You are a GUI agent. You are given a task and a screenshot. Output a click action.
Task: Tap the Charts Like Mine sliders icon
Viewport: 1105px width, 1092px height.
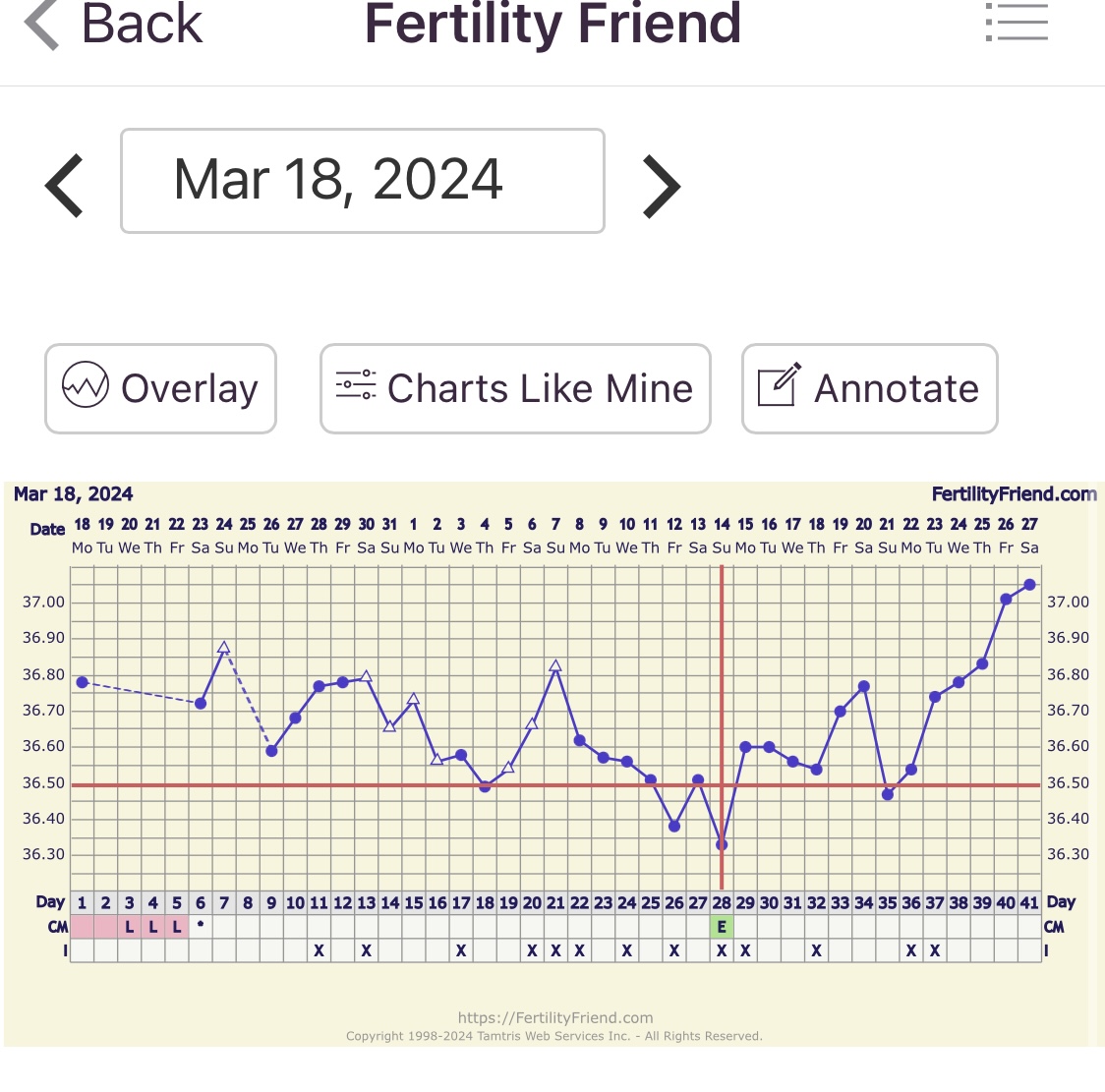(356, 385)
